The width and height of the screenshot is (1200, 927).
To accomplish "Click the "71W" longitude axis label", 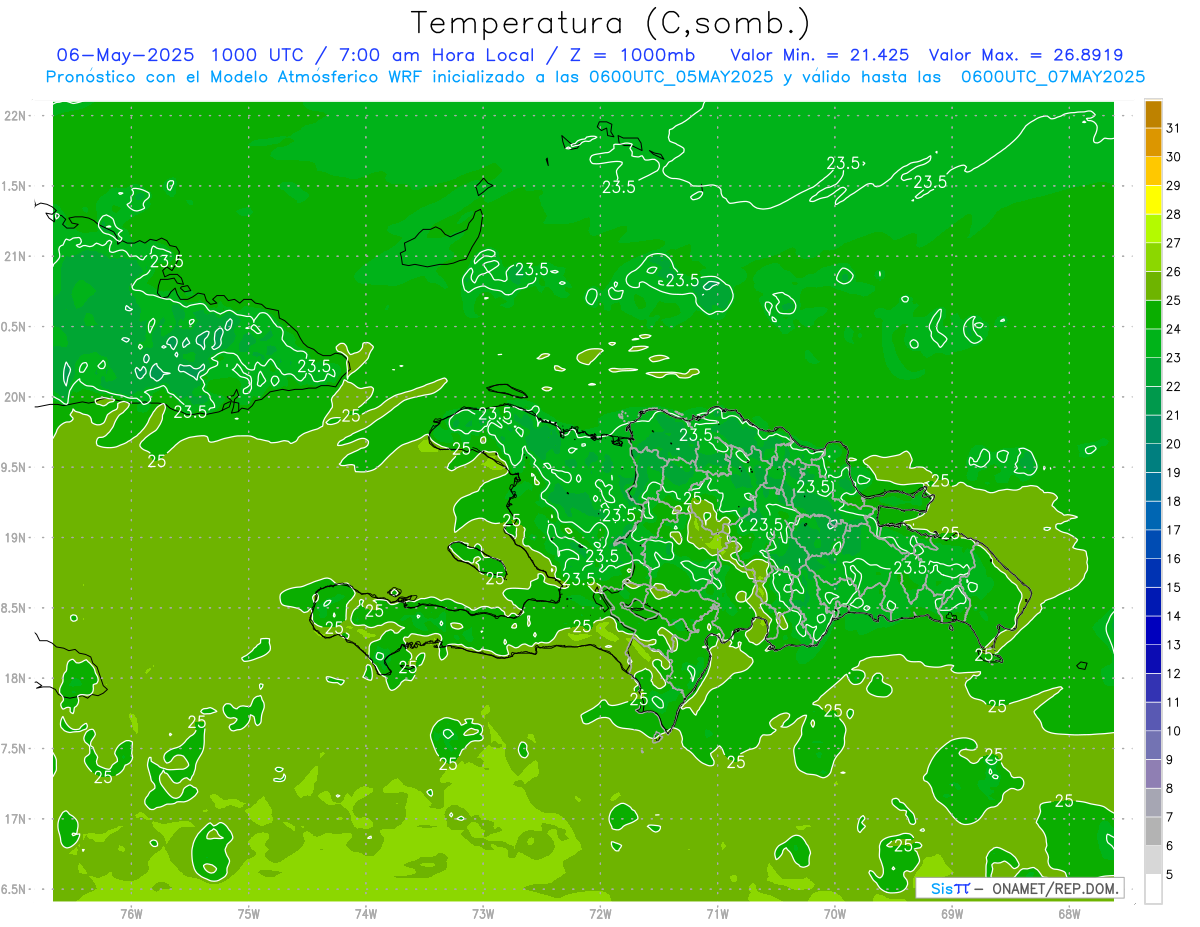I will [x=717, y=913].
